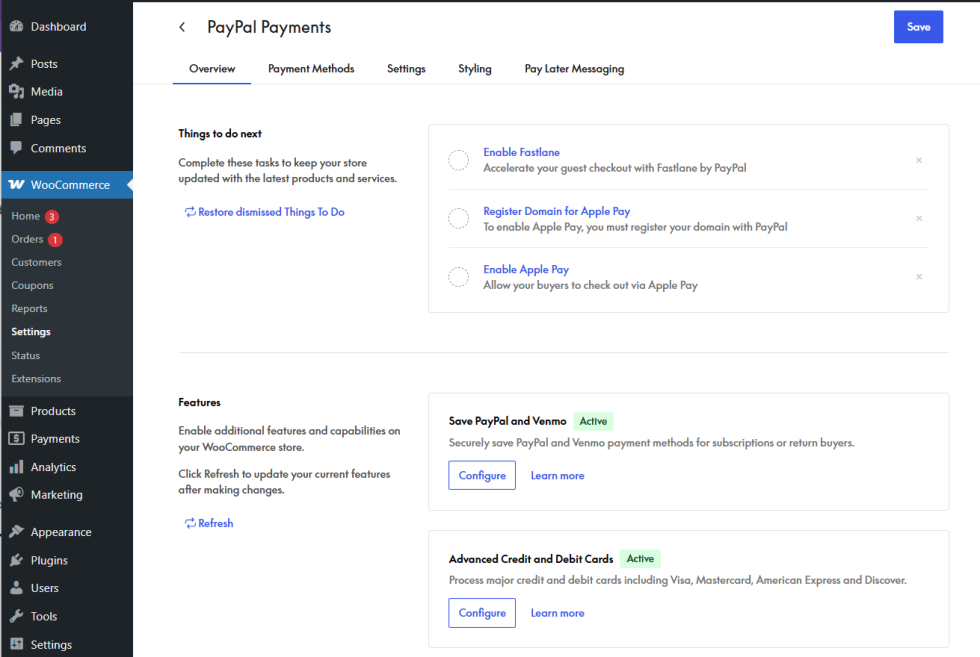Open Orders in the WooCommerce submenu
Image resolution: width=980 pixels, height=657 pixels.
28,239
